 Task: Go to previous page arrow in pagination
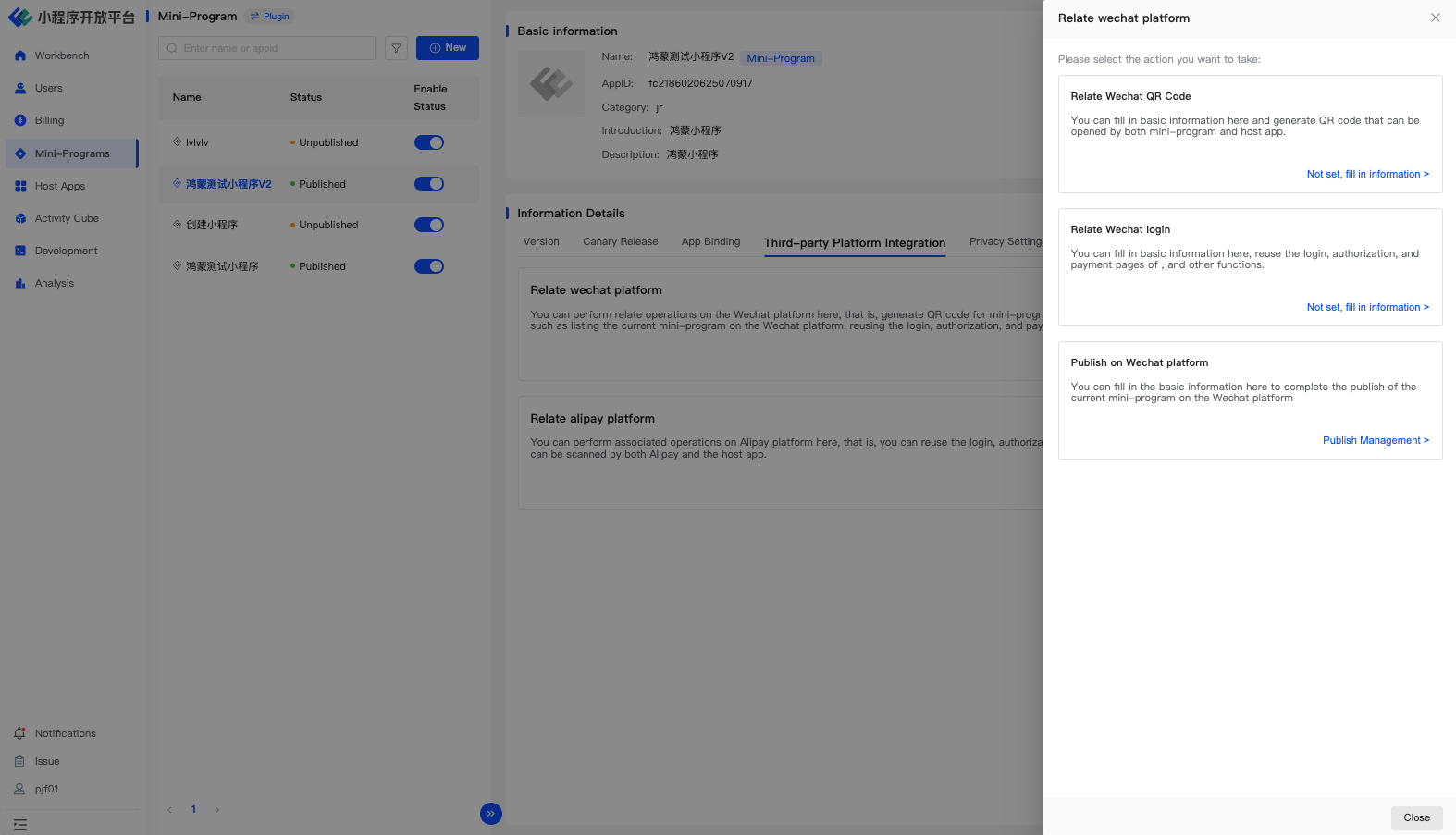[169, 810]
